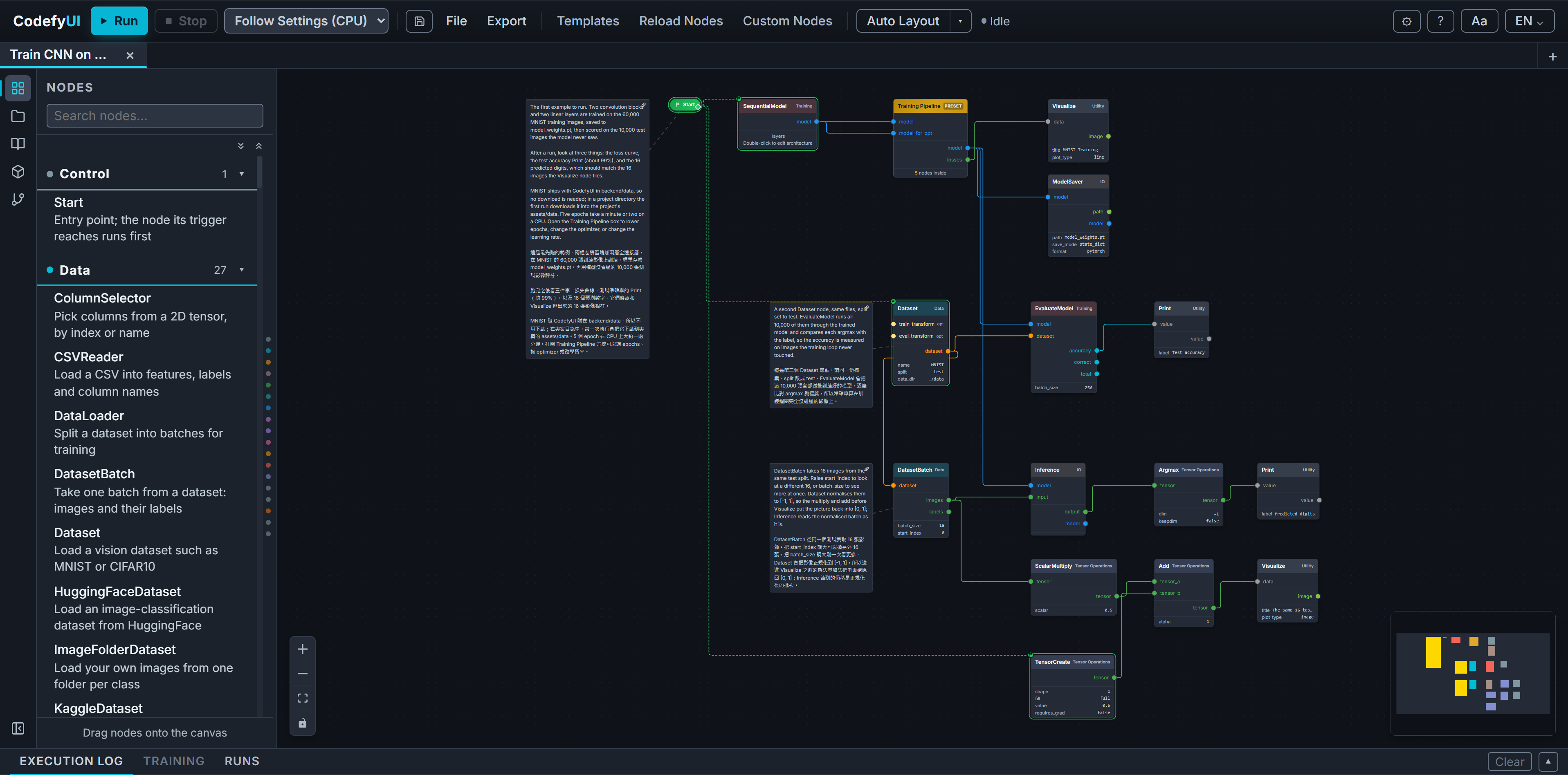The width and height of the screenshot is (1568, 775).
Task: Collapse the Control category
Action: [147, 174]
